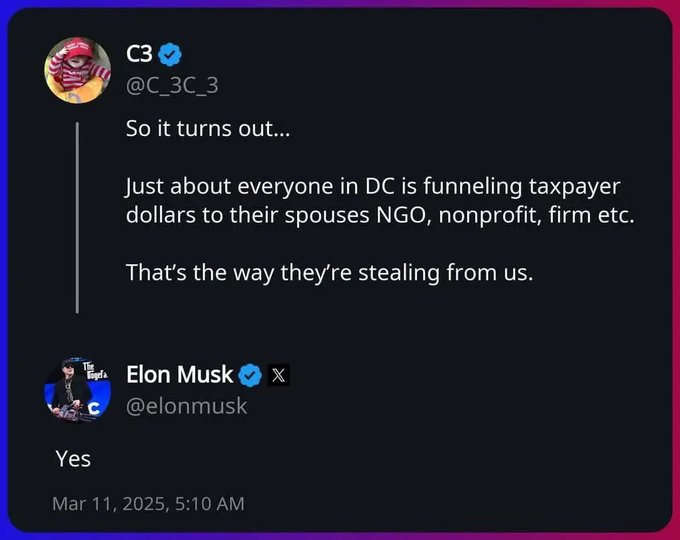This screenshot has width=680, height=540.
Task: Click the line mentioning spouses NGO, nonprofit, firm
Action: pos(380,215)
